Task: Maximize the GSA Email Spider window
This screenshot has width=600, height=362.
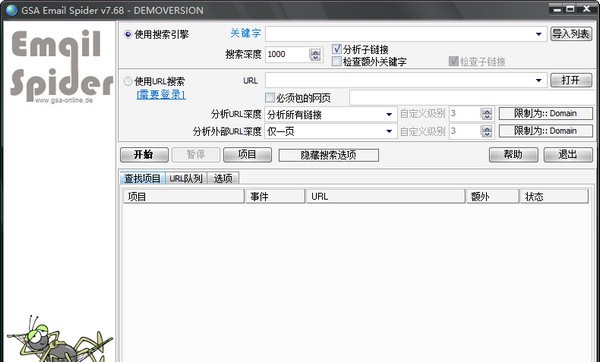Action: tap(570, 9)
